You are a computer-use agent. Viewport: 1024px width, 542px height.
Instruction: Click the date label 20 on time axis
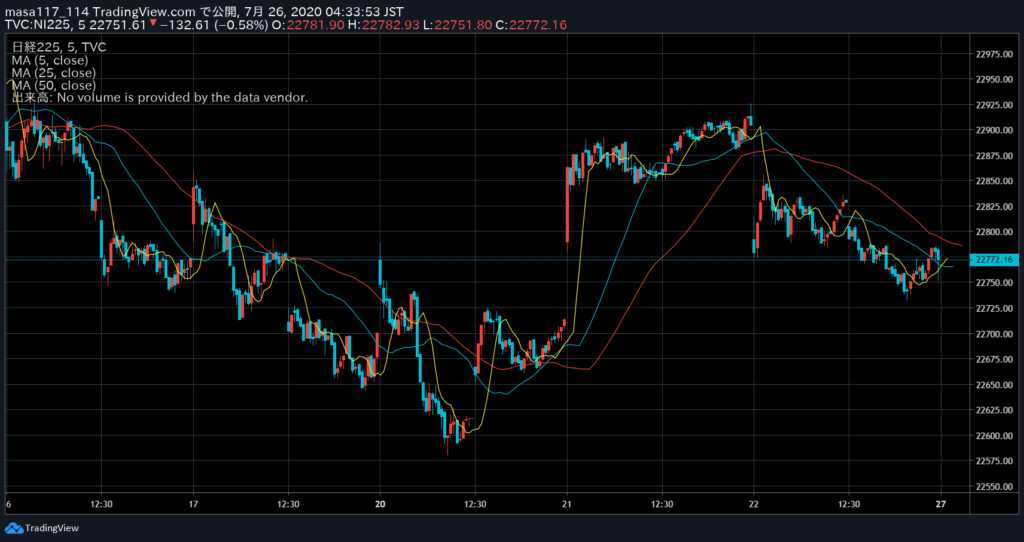point(381,504)
